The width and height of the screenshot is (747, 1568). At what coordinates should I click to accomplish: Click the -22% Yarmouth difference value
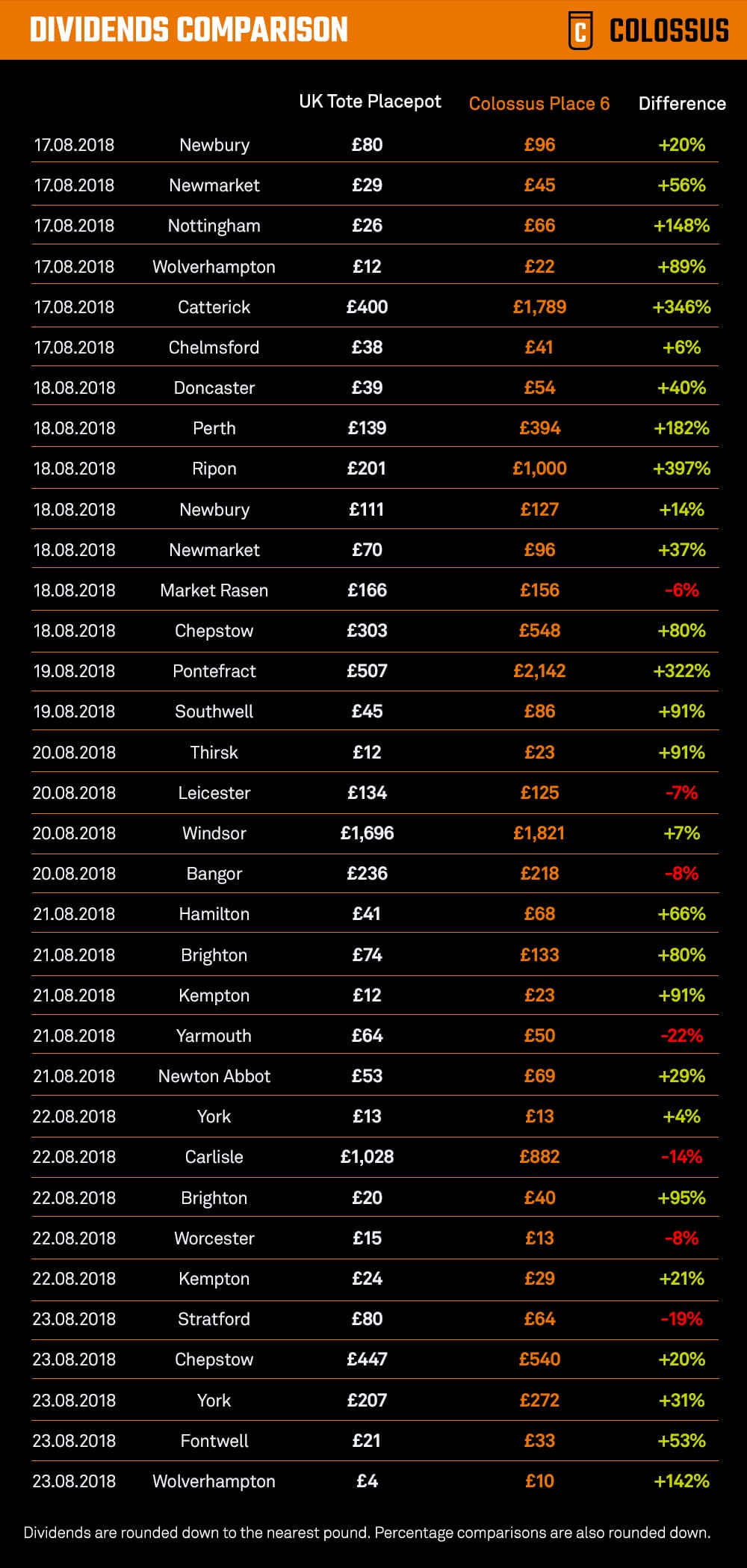681,1036
